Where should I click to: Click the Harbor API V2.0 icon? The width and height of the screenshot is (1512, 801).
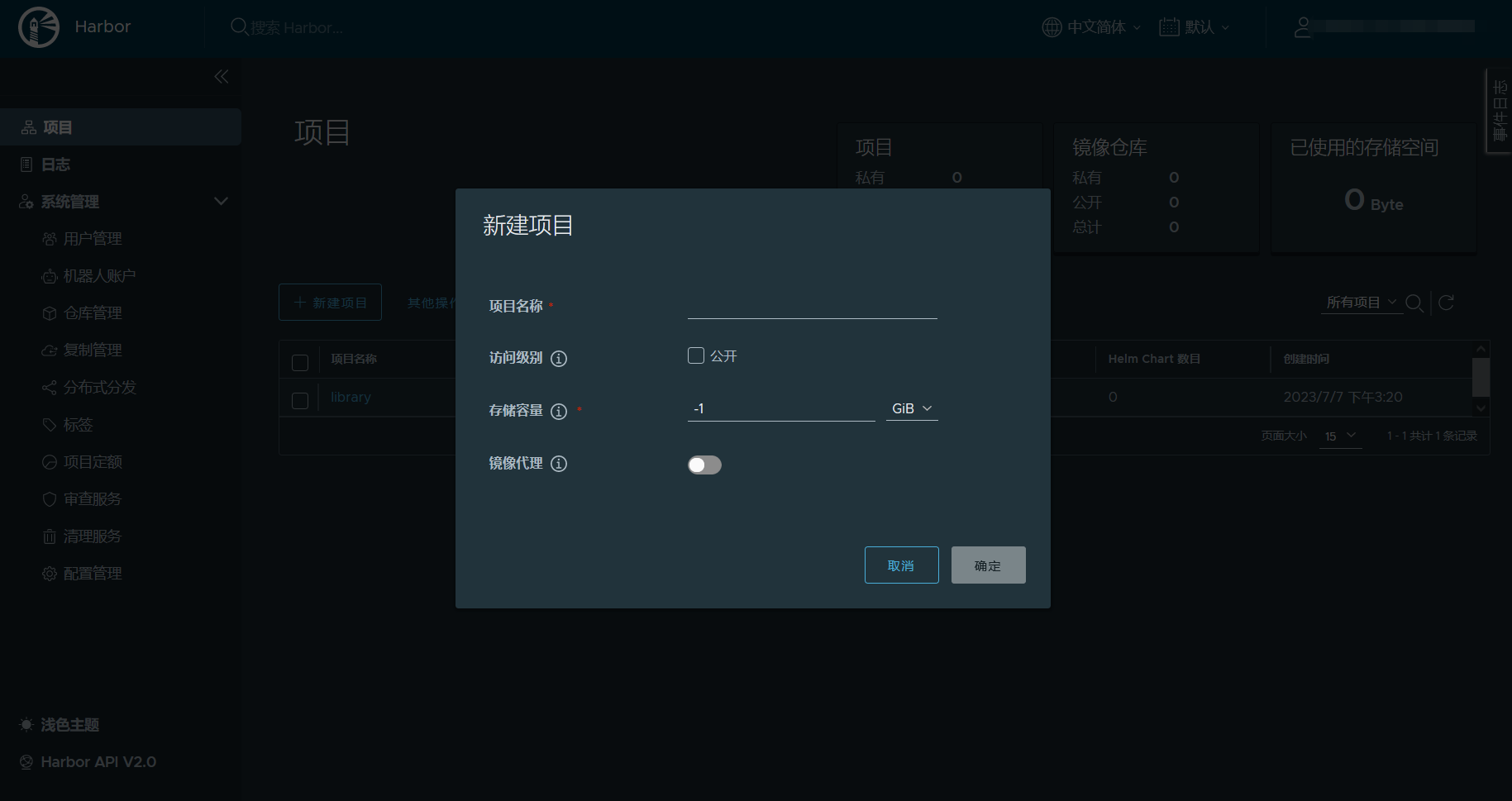26,762
